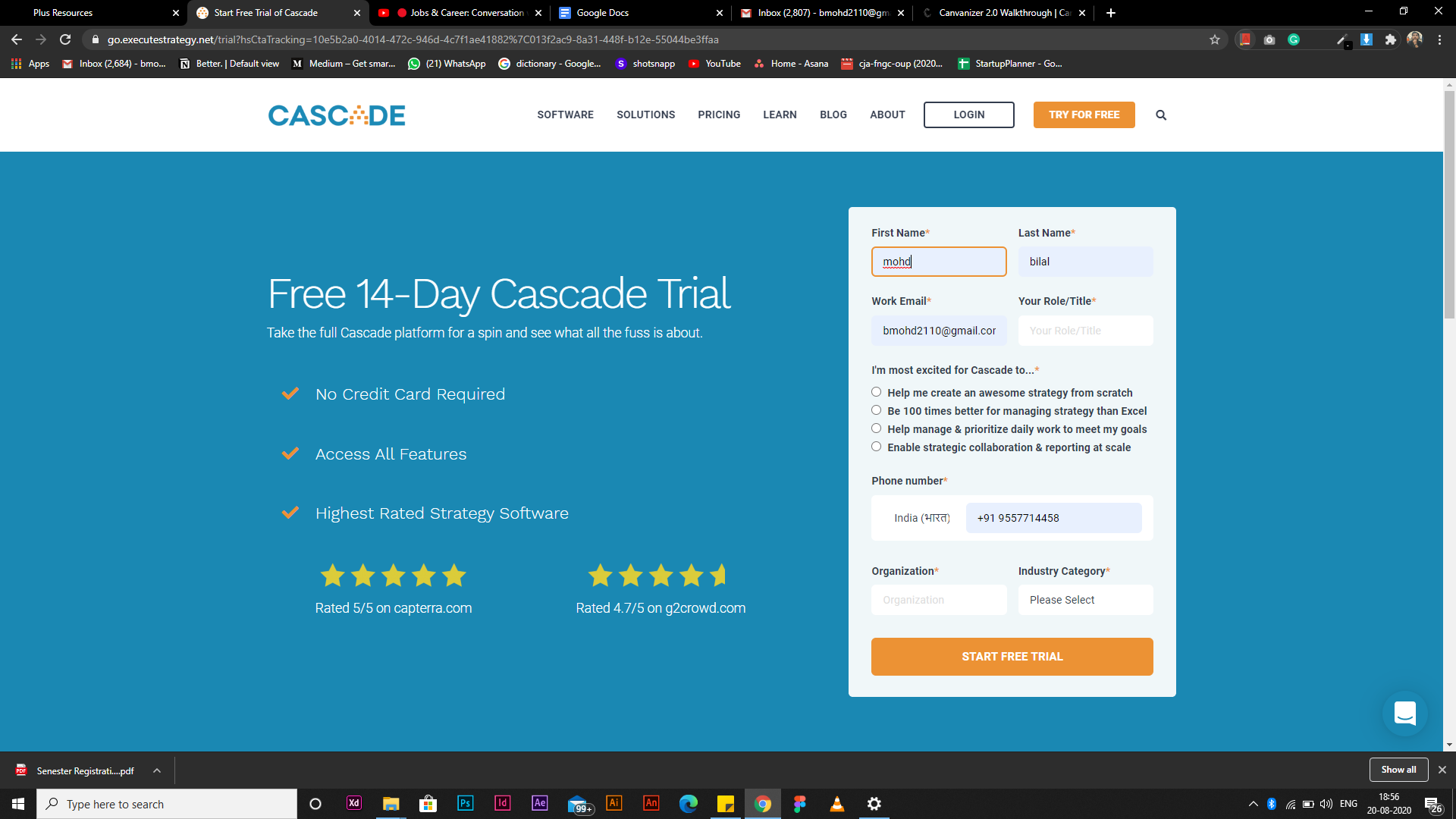Launch Adobe XD from the taskbar
Screen dimensions: 1456x819
click(354, 804)
